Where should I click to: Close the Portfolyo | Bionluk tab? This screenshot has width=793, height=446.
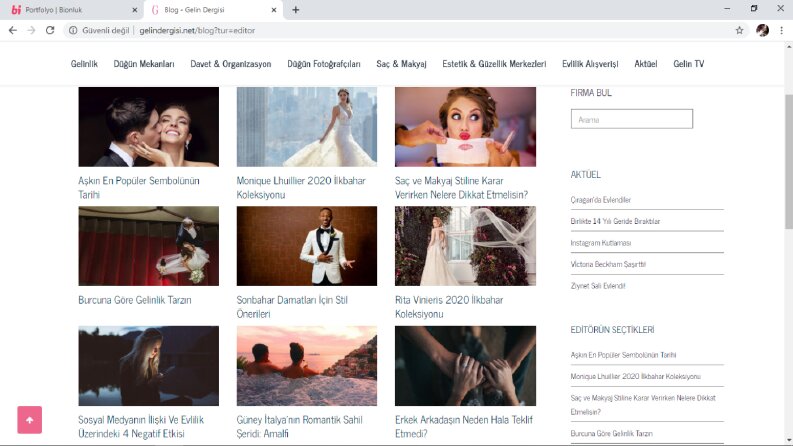click(135, 10)
